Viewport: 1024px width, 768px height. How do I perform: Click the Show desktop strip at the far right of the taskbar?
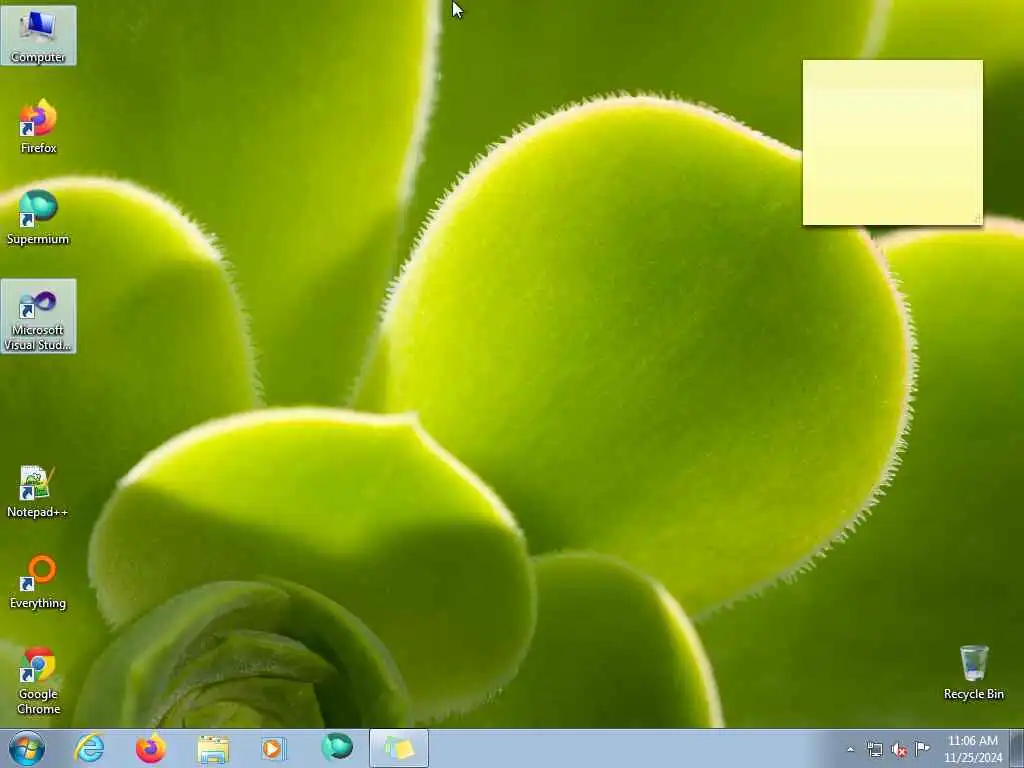click(x=1017, y=748)
